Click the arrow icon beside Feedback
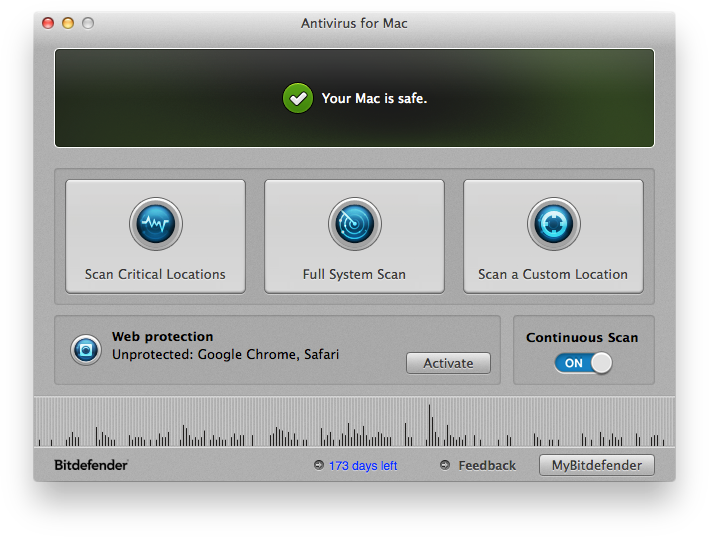709x537 pixels. coord(445,465)
